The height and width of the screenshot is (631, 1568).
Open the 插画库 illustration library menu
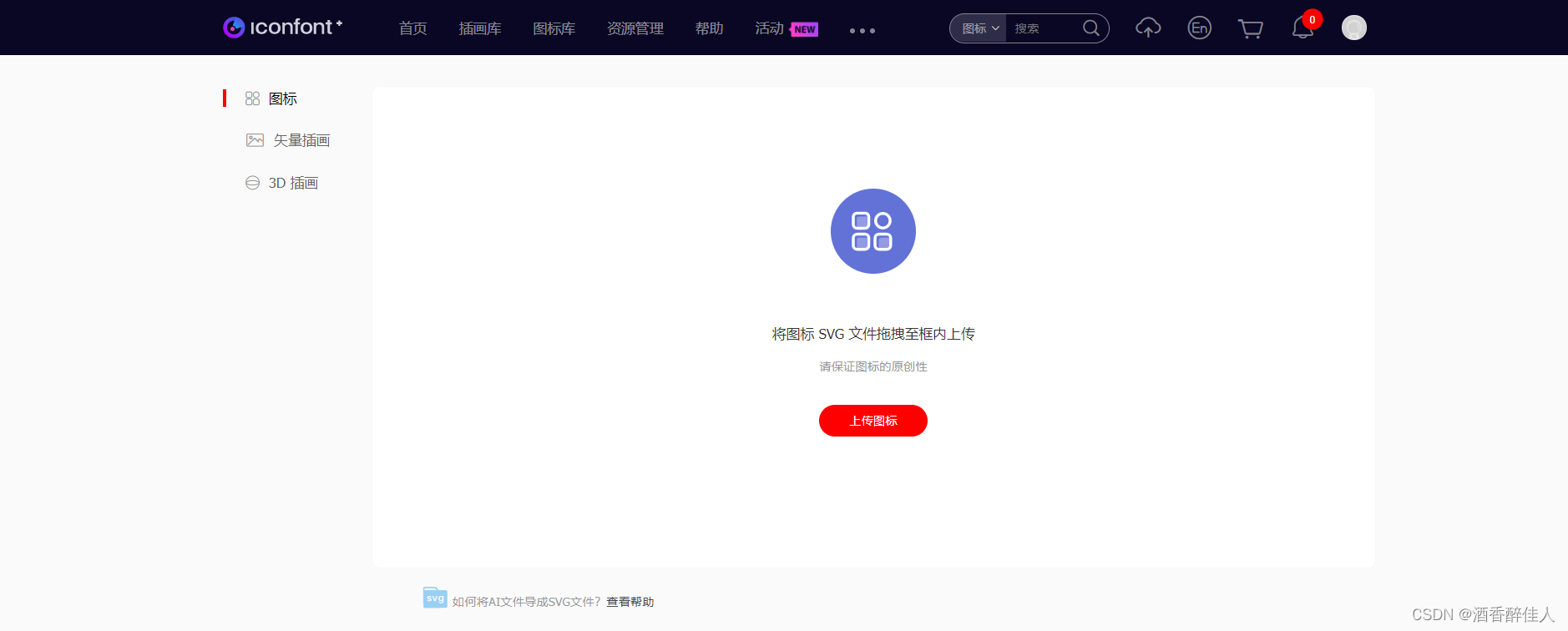[480, 28]
